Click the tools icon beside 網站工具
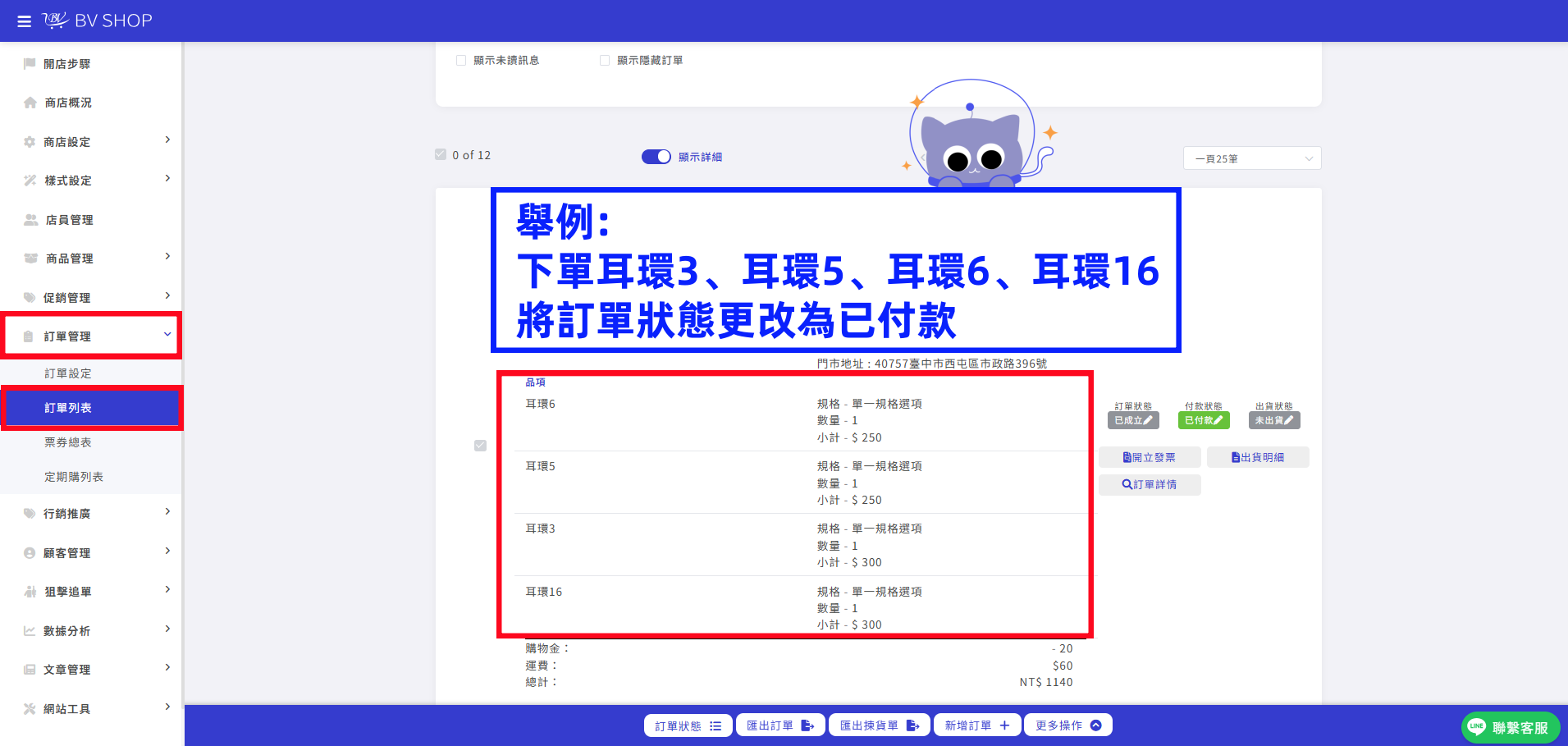Viewport: 1568px width, 746px height. (x=30, y=709)
